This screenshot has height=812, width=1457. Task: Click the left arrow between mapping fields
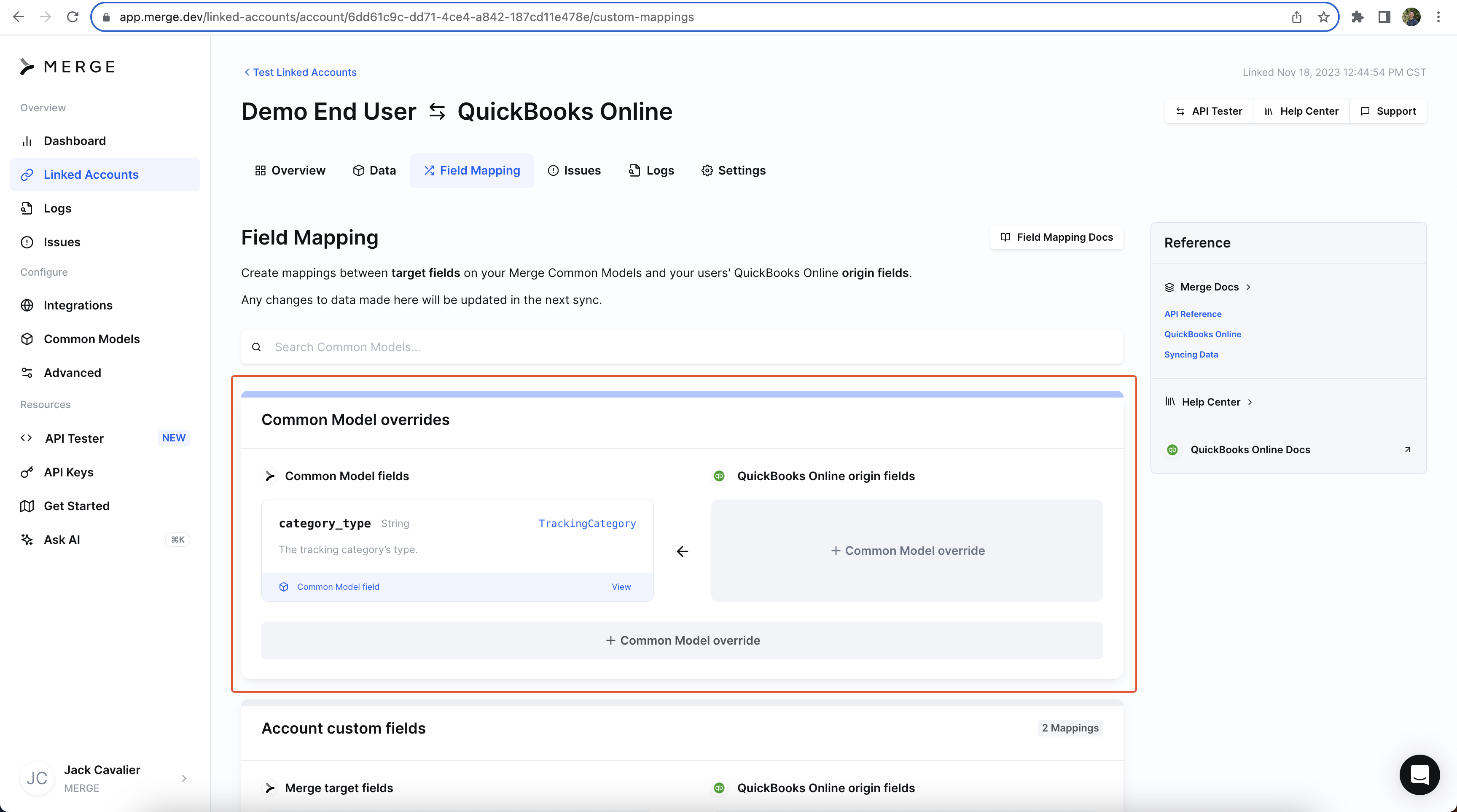coord(682,551)
